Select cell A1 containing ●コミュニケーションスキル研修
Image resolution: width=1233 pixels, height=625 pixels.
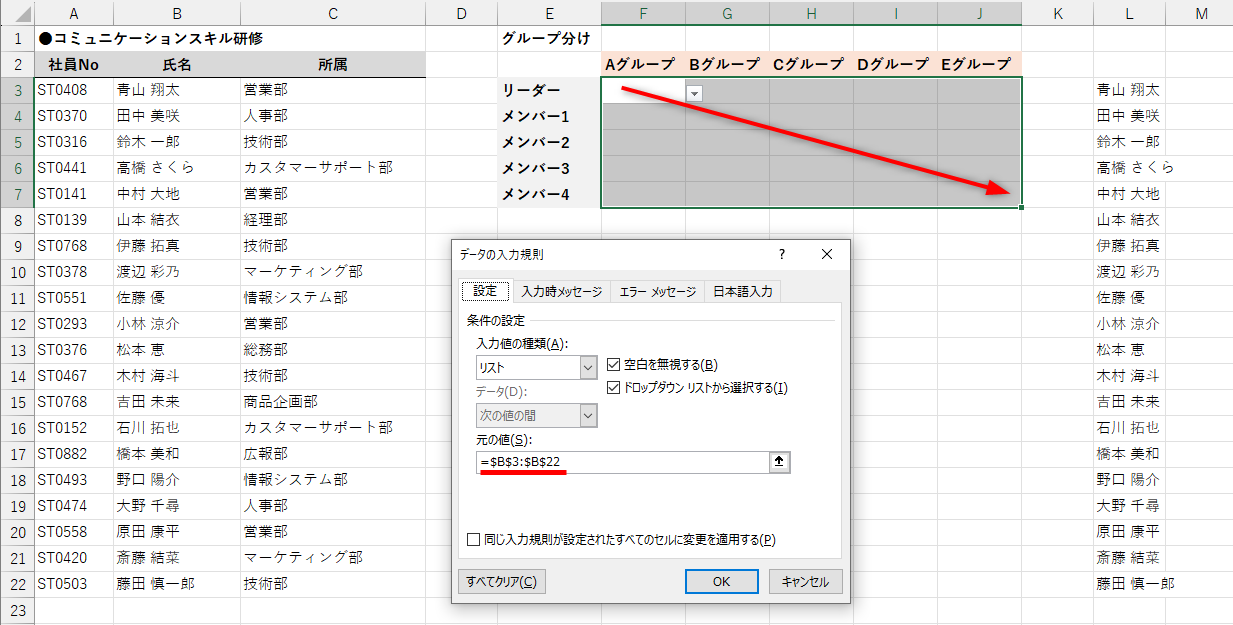tap(74, 37)
